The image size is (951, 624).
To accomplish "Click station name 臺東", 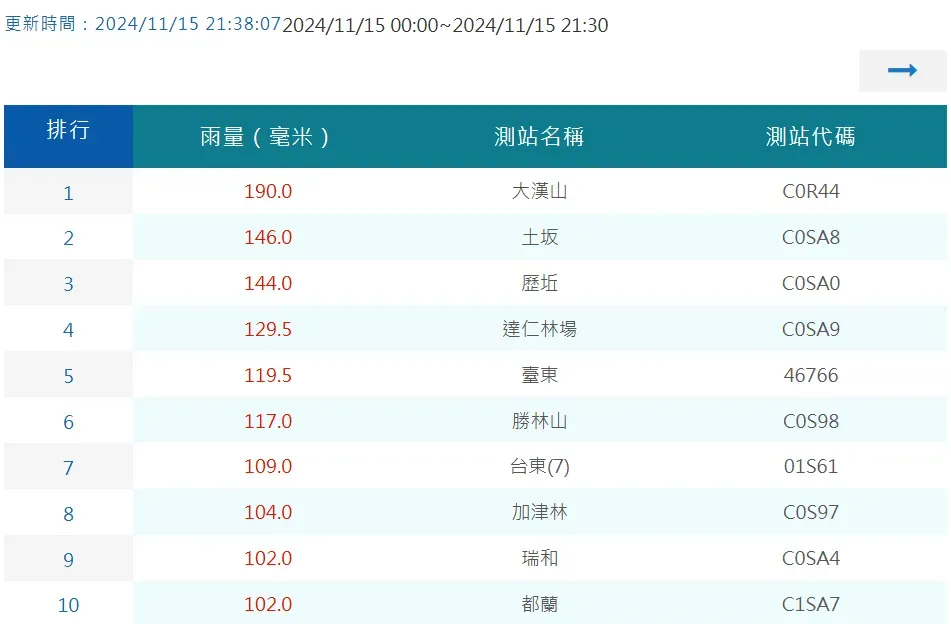I will (539, 375).
